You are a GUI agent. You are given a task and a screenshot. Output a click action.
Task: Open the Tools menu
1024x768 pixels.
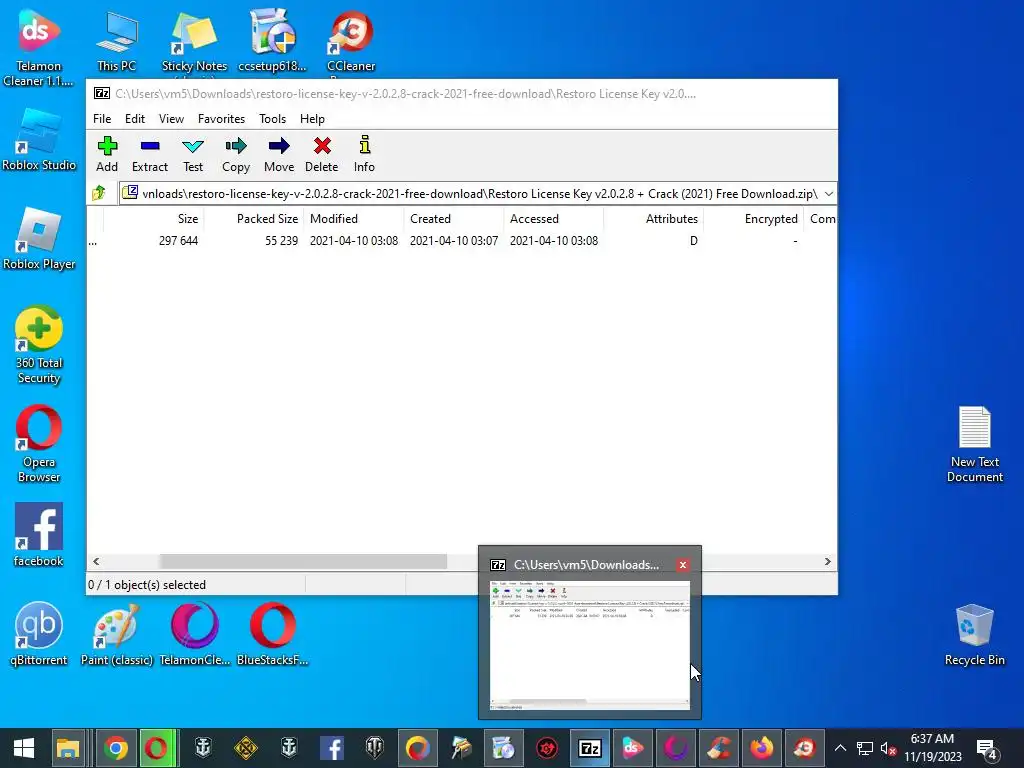tap(272, 119)
